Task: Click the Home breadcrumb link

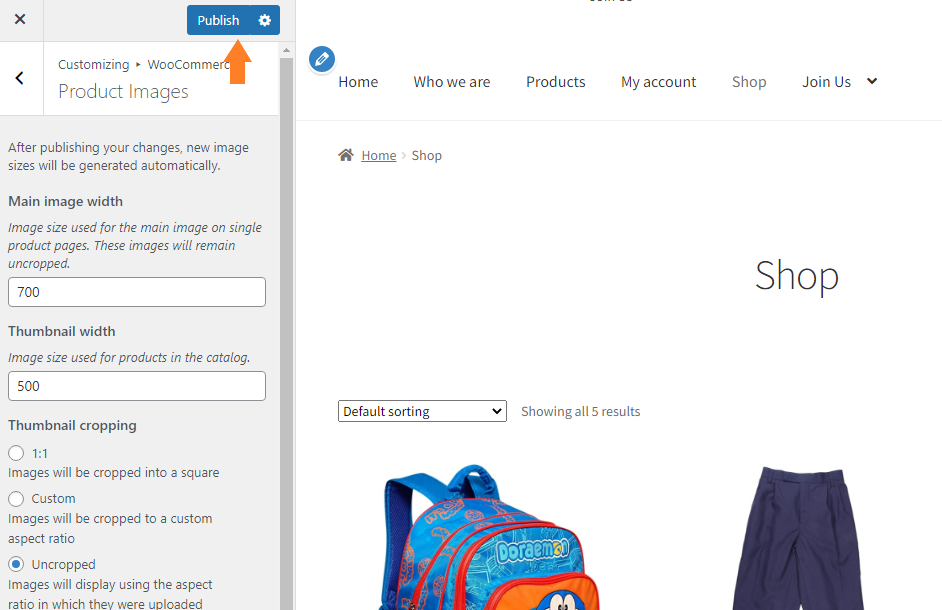Action: point(378,156)
